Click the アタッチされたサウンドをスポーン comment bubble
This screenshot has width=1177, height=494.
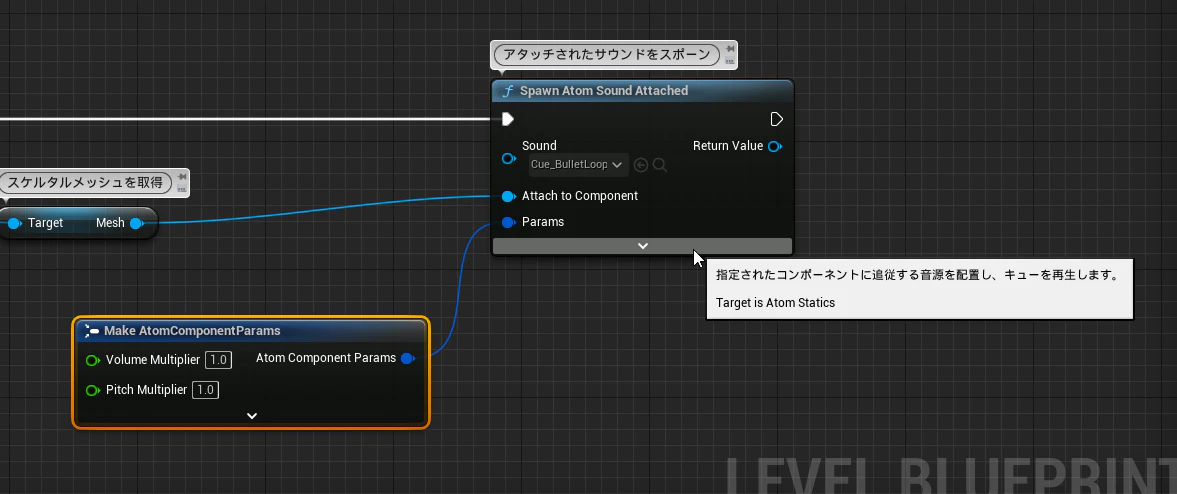pos(607,54)
